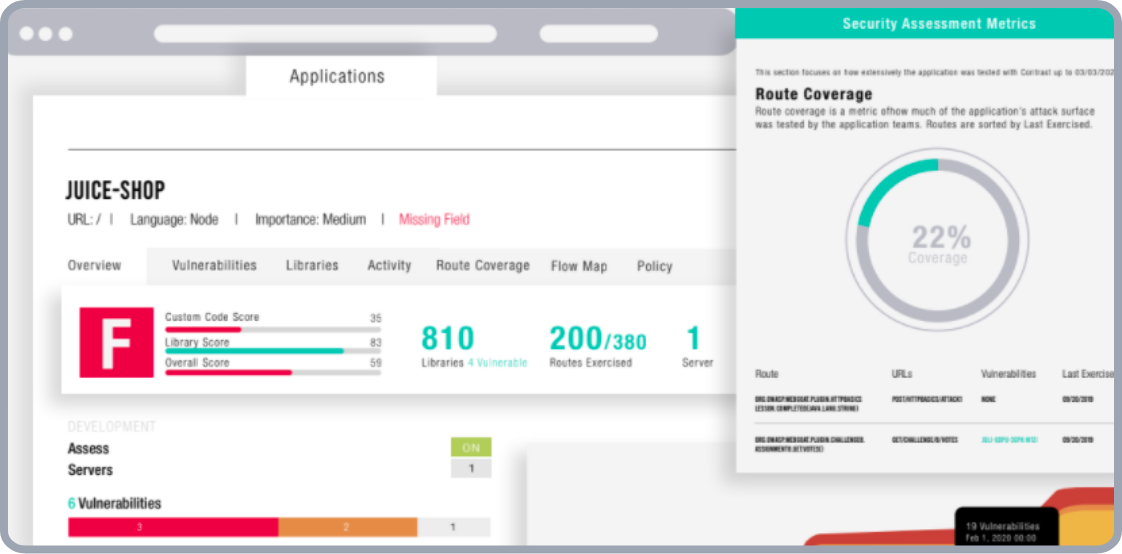Image resolution: width=1122 pixels, height=554 pixels.
Task: Open the Activity tab
Action: pos(389,266)
